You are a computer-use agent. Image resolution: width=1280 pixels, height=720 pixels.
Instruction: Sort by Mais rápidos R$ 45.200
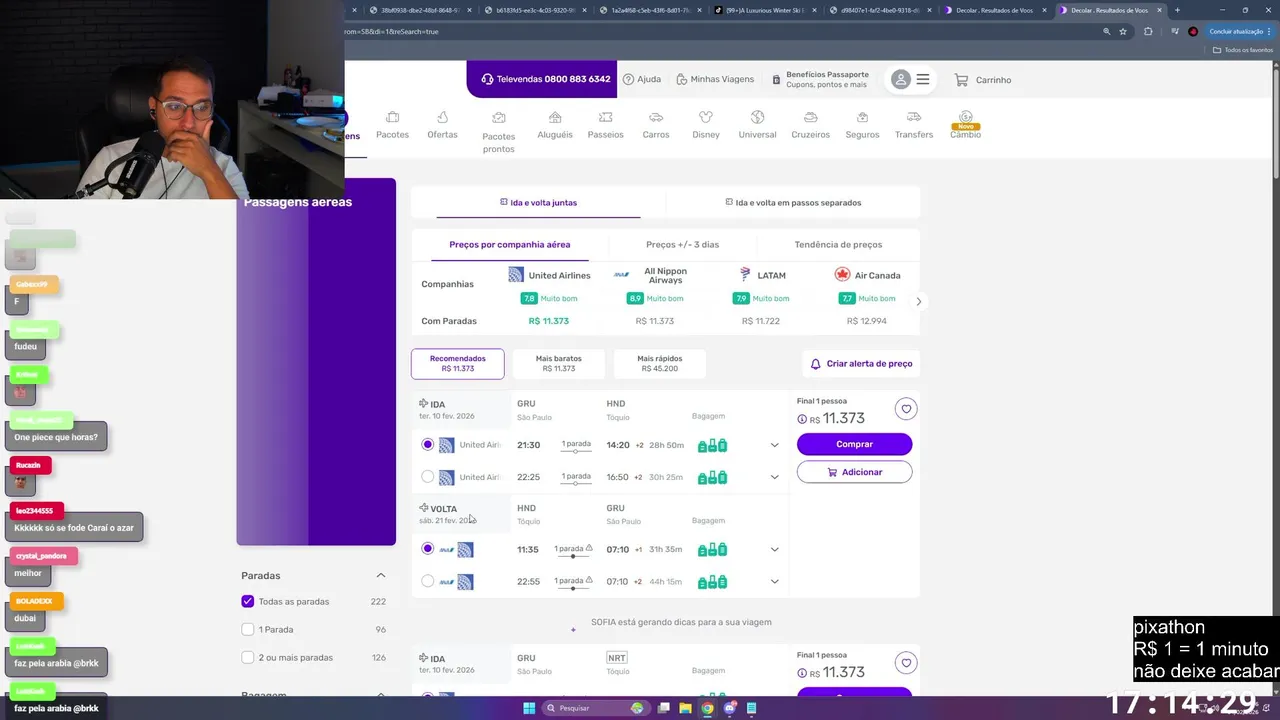click(659, 363)
